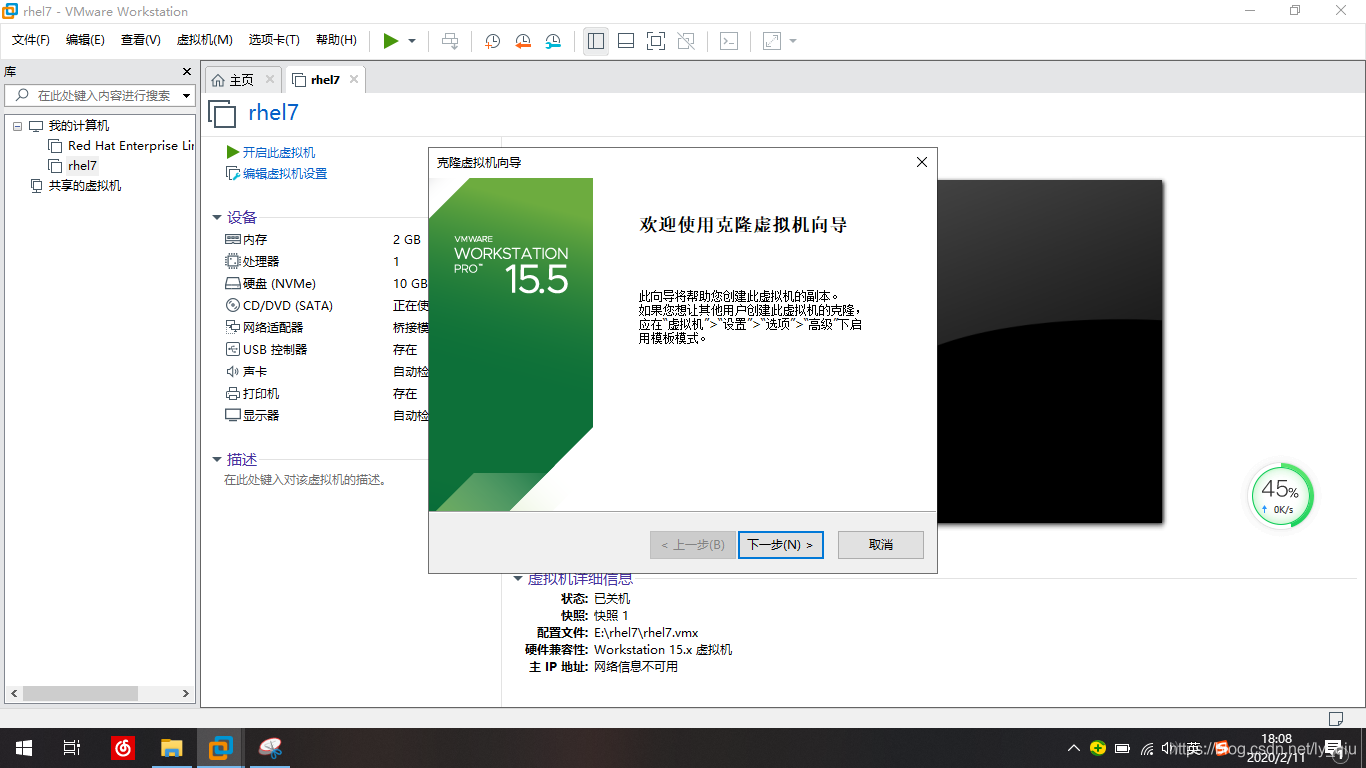
Task: Select rhel7 in the library tree
Action: pos(73,166)
